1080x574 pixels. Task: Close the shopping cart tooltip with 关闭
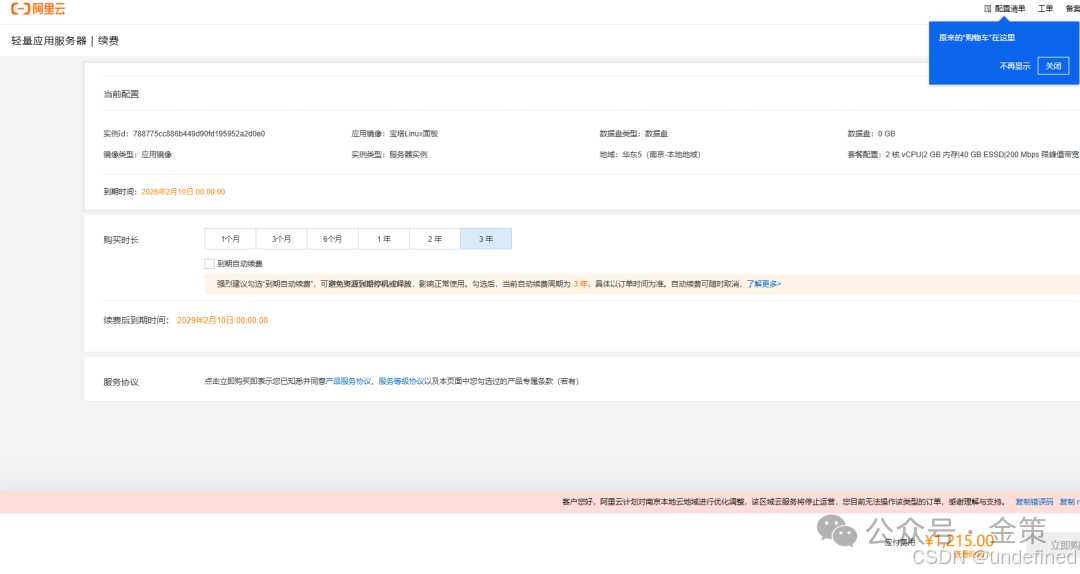[1053, 66]
